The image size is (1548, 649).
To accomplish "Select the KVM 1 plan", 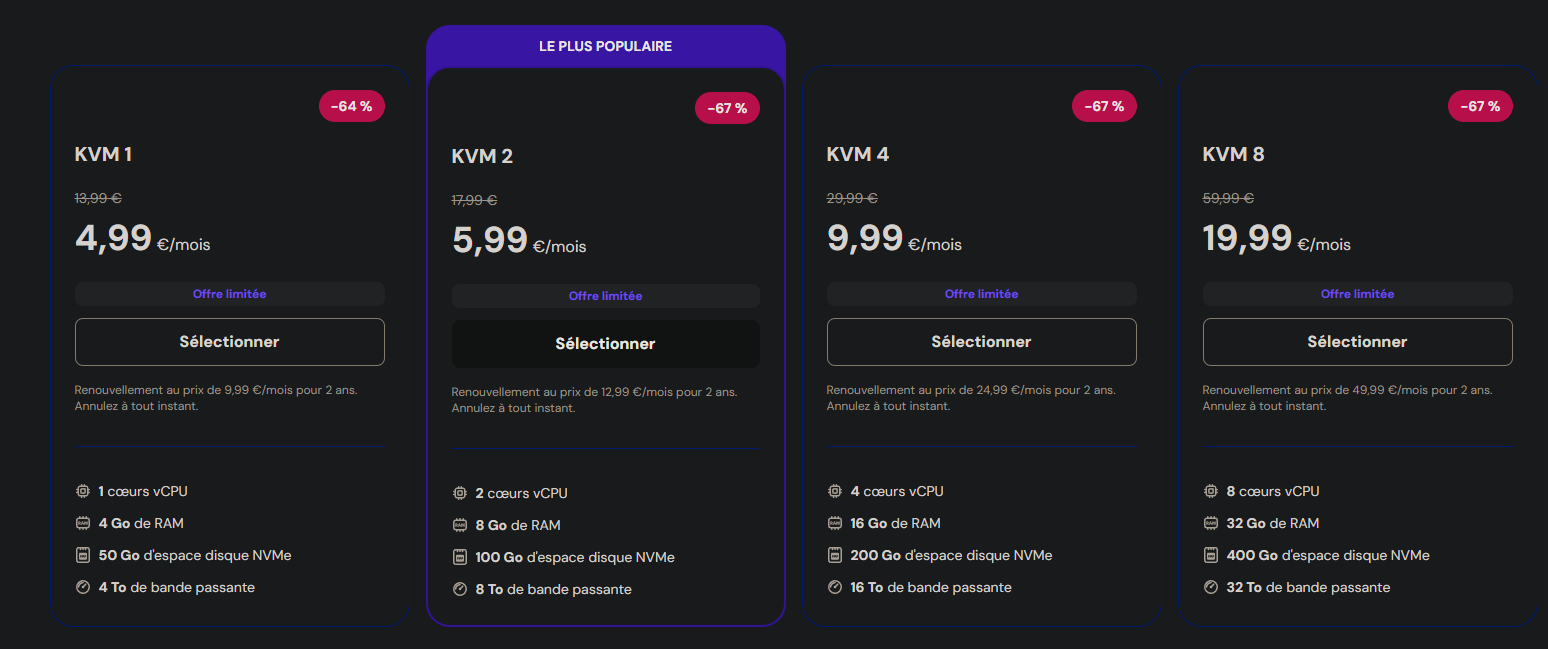I will (229, 342).
